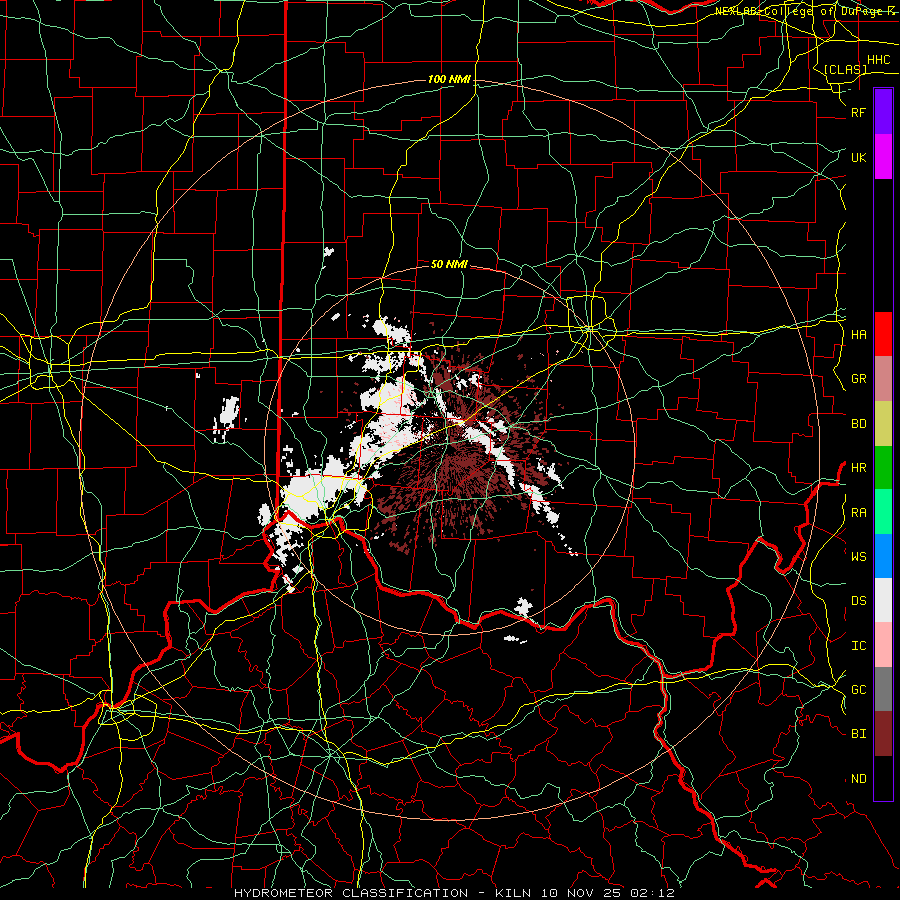Select the light pink IC legend swatch
Image resolution: width=900 pixels, height=900 pixels.
(883, 645)
